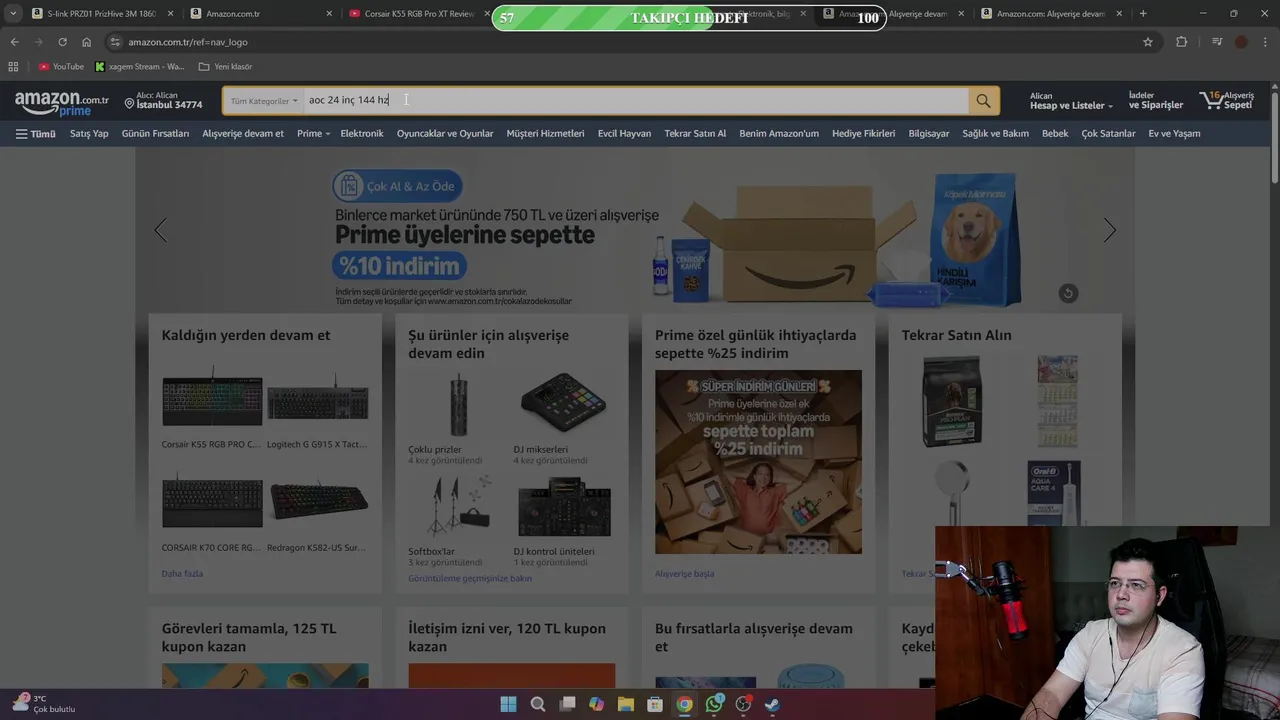Go back with browser arrow

[x=14, y=42]
